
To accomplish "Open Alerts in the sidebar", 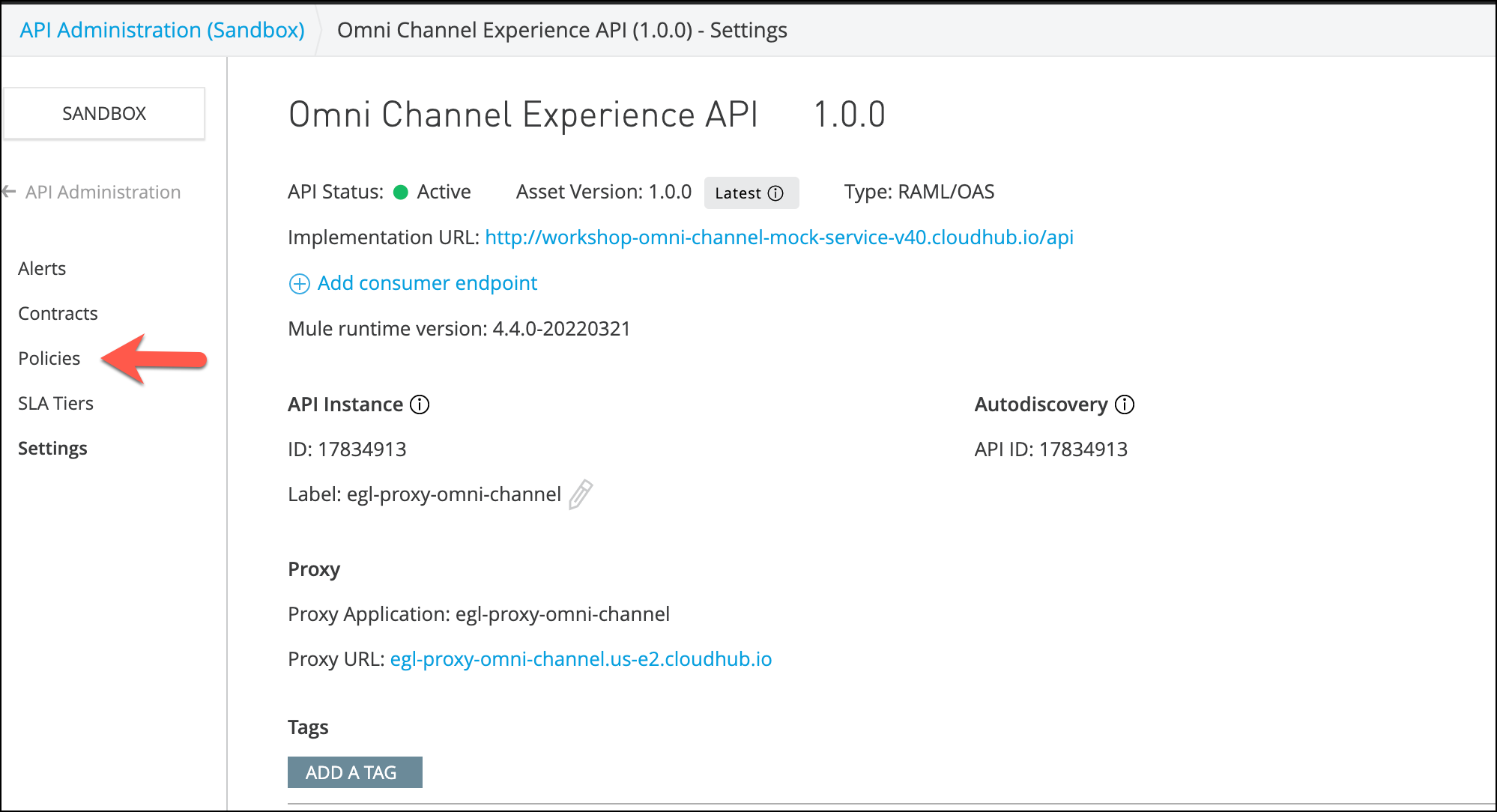I will (x=42, y=268).
